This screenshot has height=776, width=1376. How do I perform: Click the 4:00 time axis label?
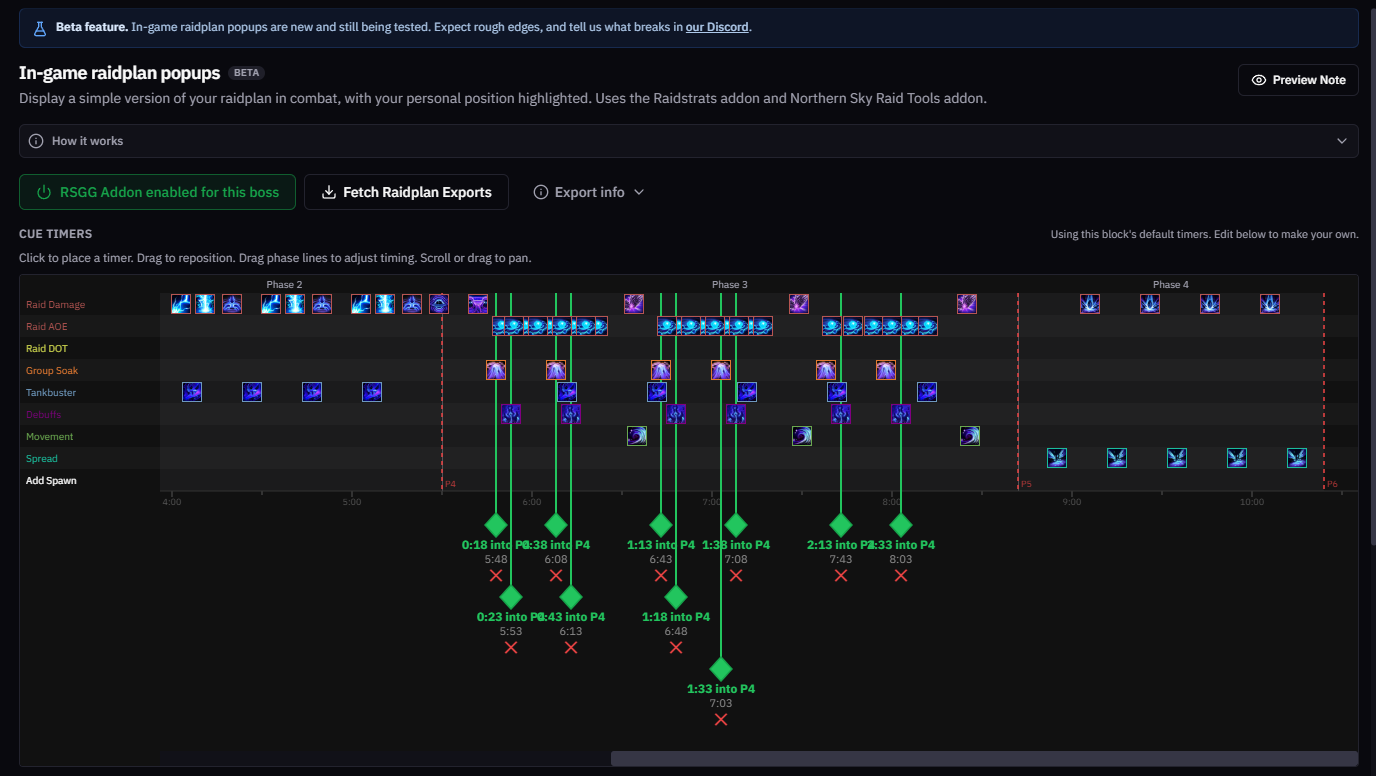pyautogui.click(x=172, y=502)
